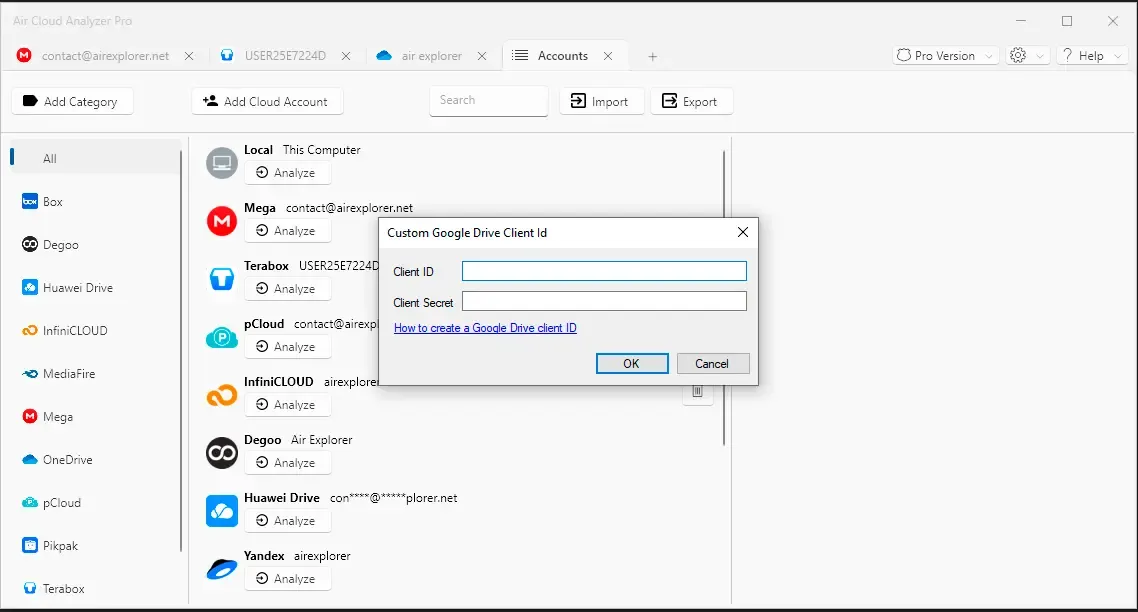Open the Pro Version dropdown
The height and width of the screenshot is (612, 1138).
point(945,56)
